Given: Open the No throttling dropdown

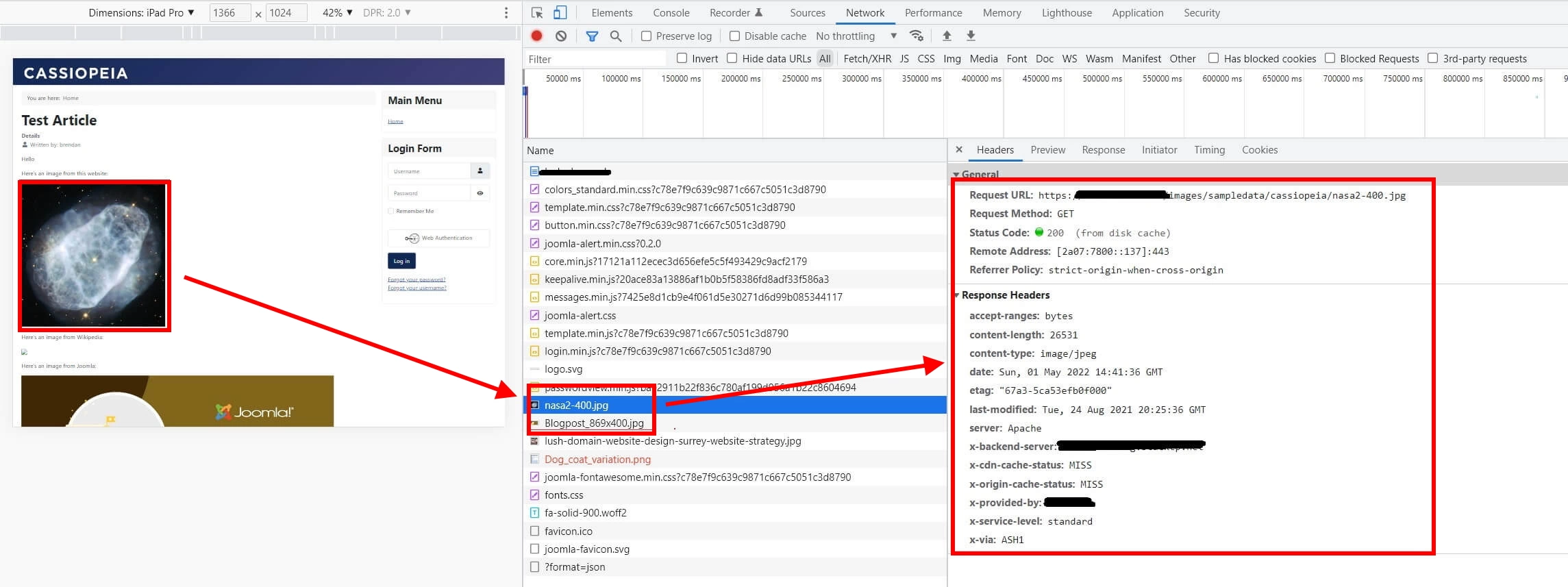Looking at the screenshot, I should pyautogui.click(x=856, y=36).
